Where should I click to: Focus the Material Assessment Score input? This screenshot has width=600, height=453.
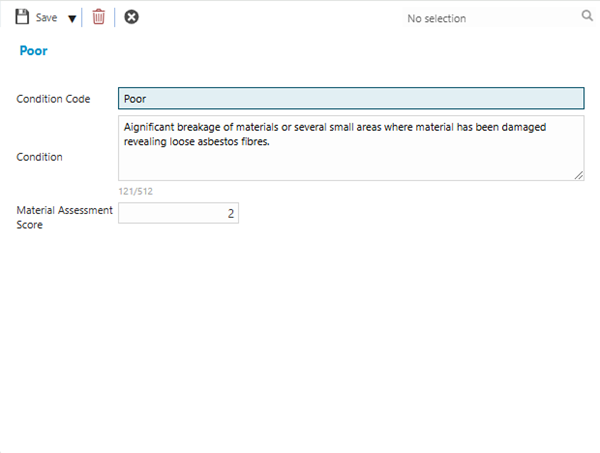coord(178,213)
